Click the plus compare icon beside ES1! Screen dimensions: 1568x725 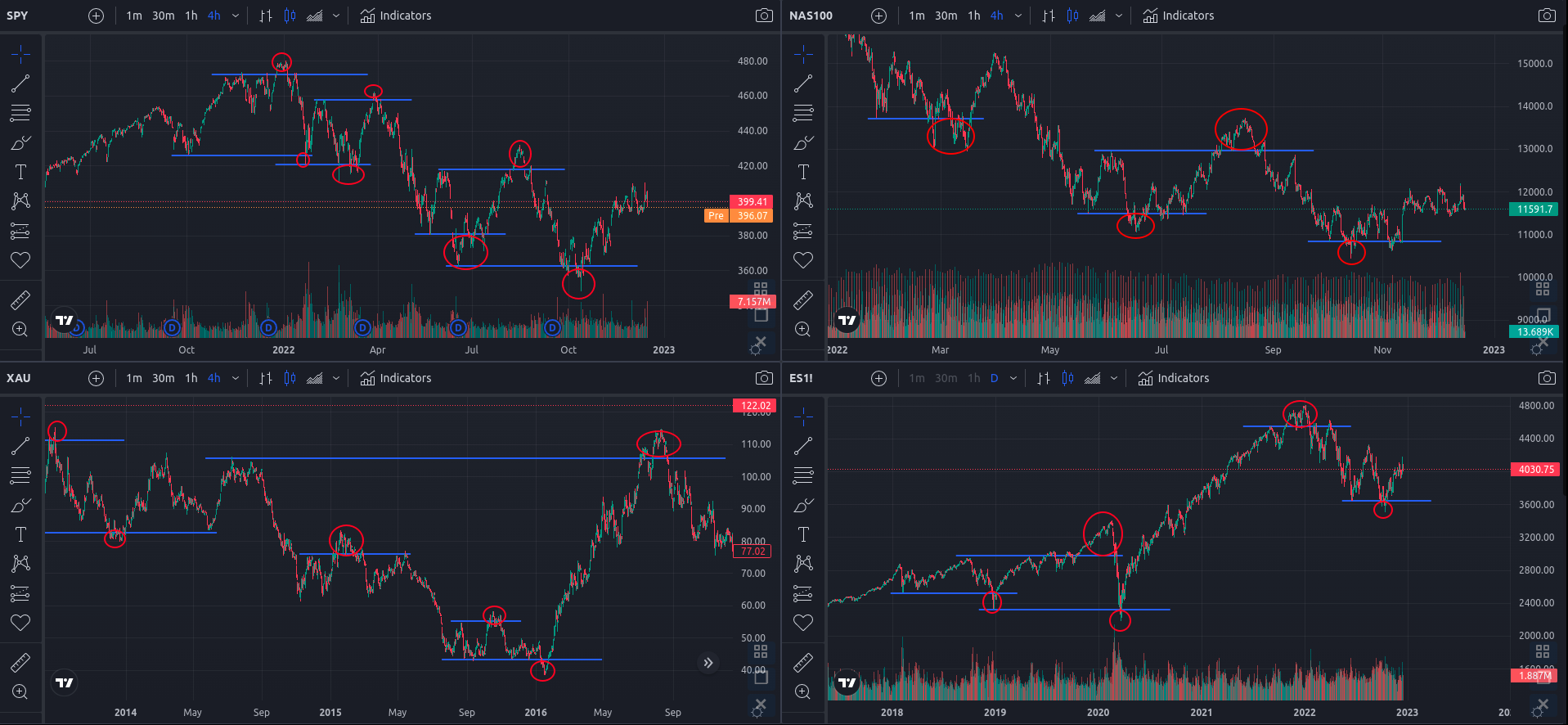click(x=878, y=378)
